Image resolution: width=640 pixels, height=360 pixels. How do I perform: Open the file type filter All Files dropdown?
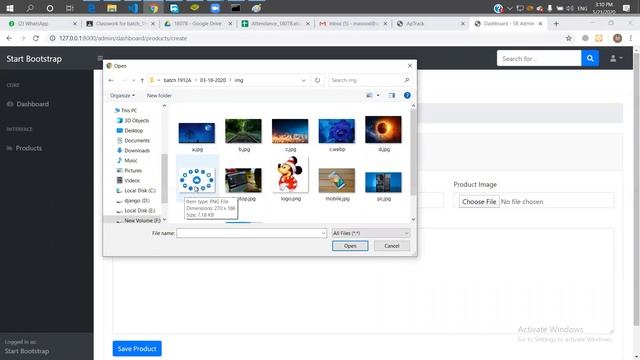tap(371, 233)
